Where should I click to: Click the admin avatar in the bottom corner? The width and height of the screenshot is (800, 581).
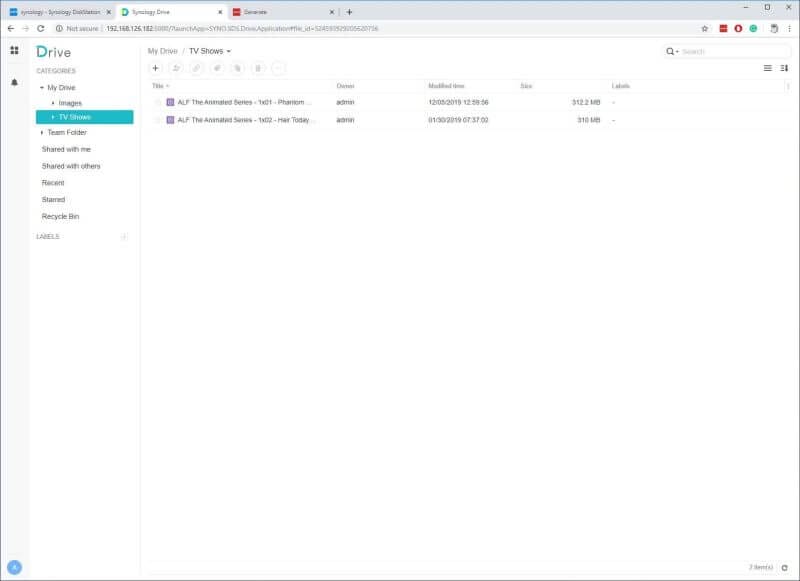click(12, 569)
